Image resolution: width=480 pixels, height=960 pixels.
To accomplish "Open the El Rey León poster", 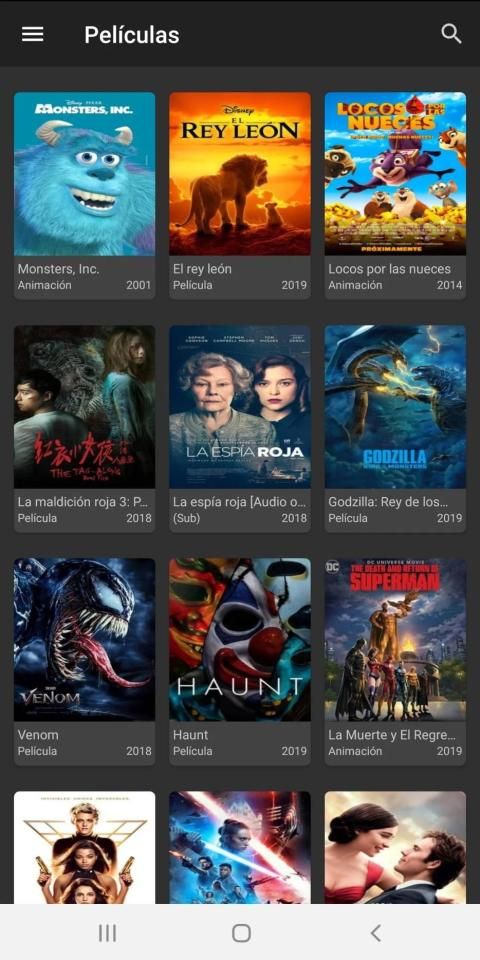I will (240, 174).
